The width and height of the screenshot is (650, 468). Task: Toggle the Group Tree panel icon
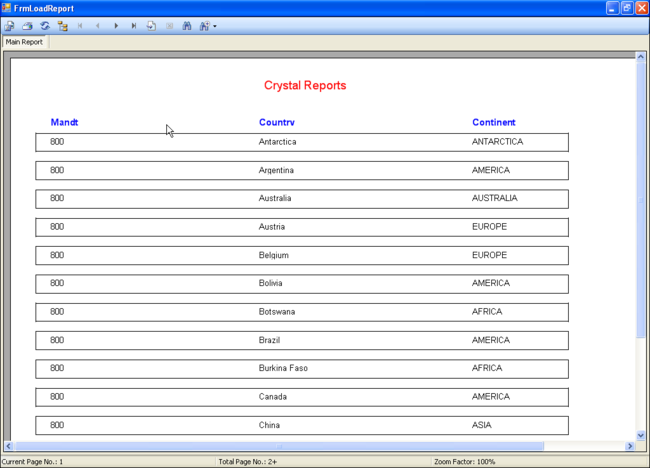63,26
